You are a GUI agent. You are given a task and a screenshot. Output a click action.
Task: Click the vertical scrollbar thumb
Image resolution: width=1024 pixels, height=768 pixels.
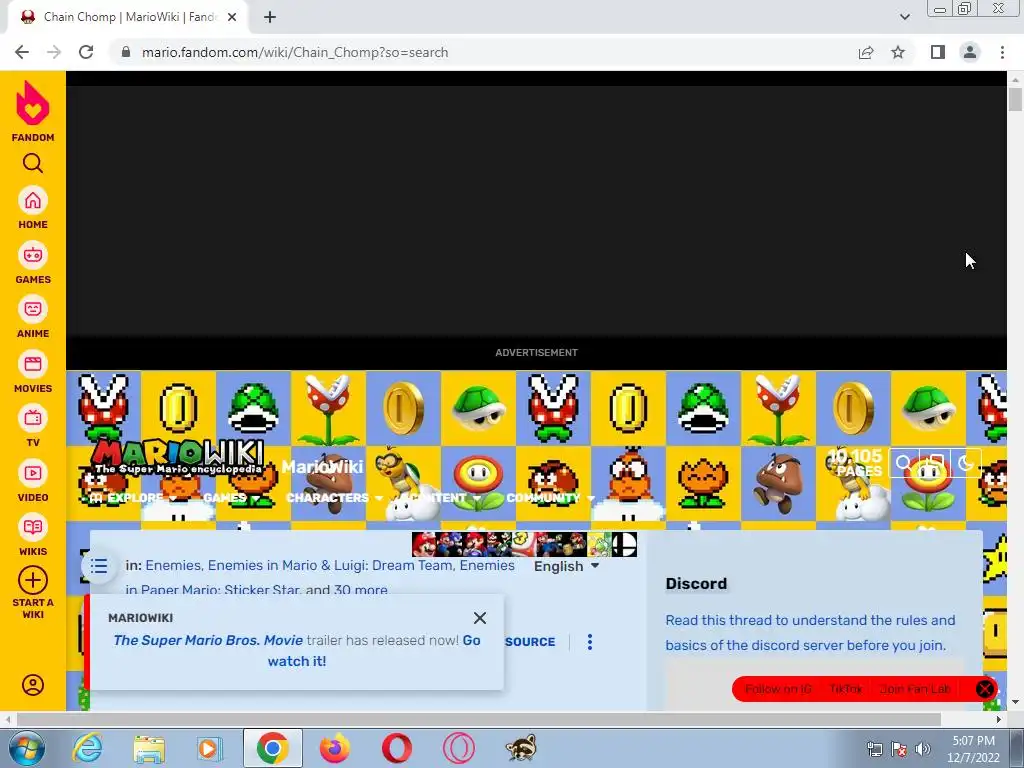pyautogui.click(x=1015, y=99)
